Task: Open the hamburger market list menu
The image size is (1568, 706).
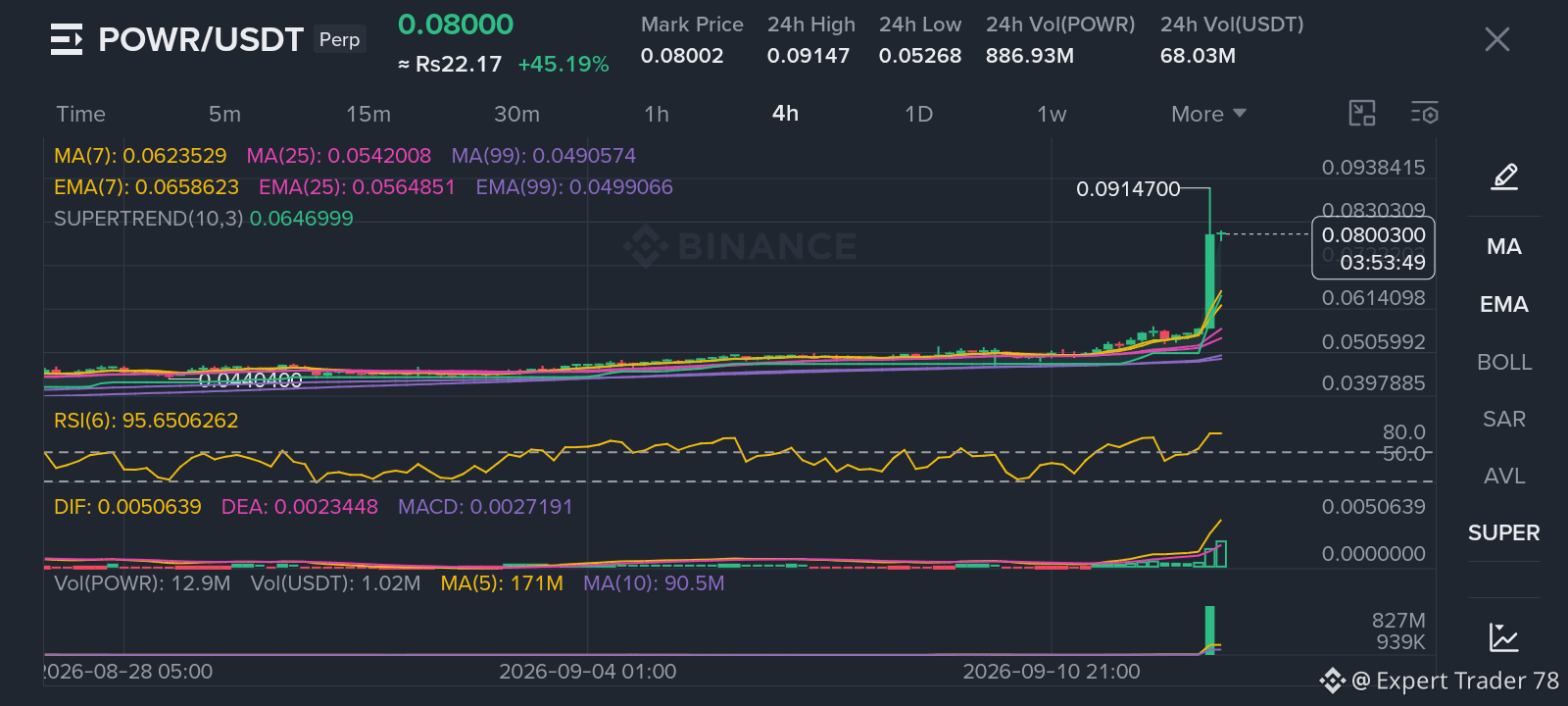Action: pos(67,39)
